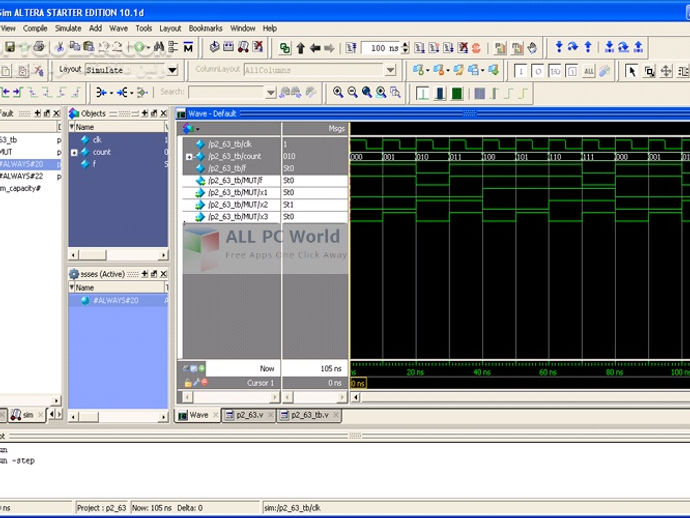Expand the /p2_63_tb/count bus in Wave

(x=189, y=157)
